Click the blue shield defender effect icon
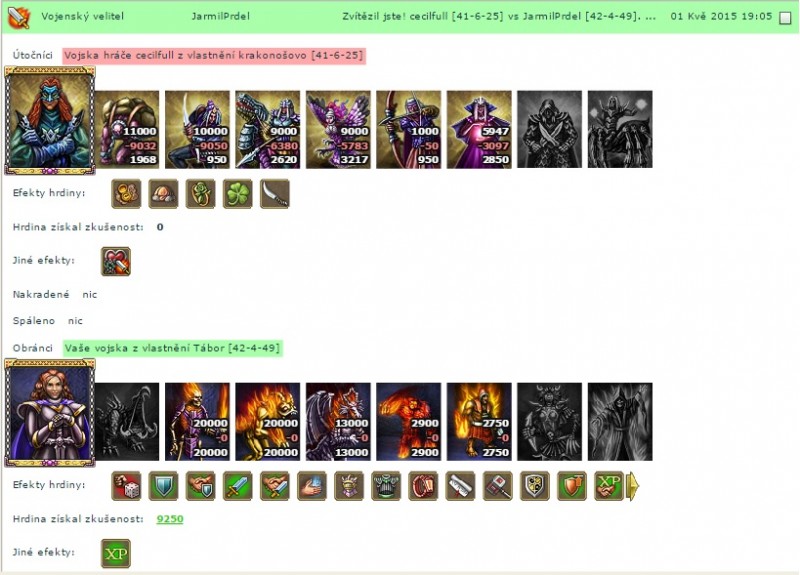 pos(163,486)
